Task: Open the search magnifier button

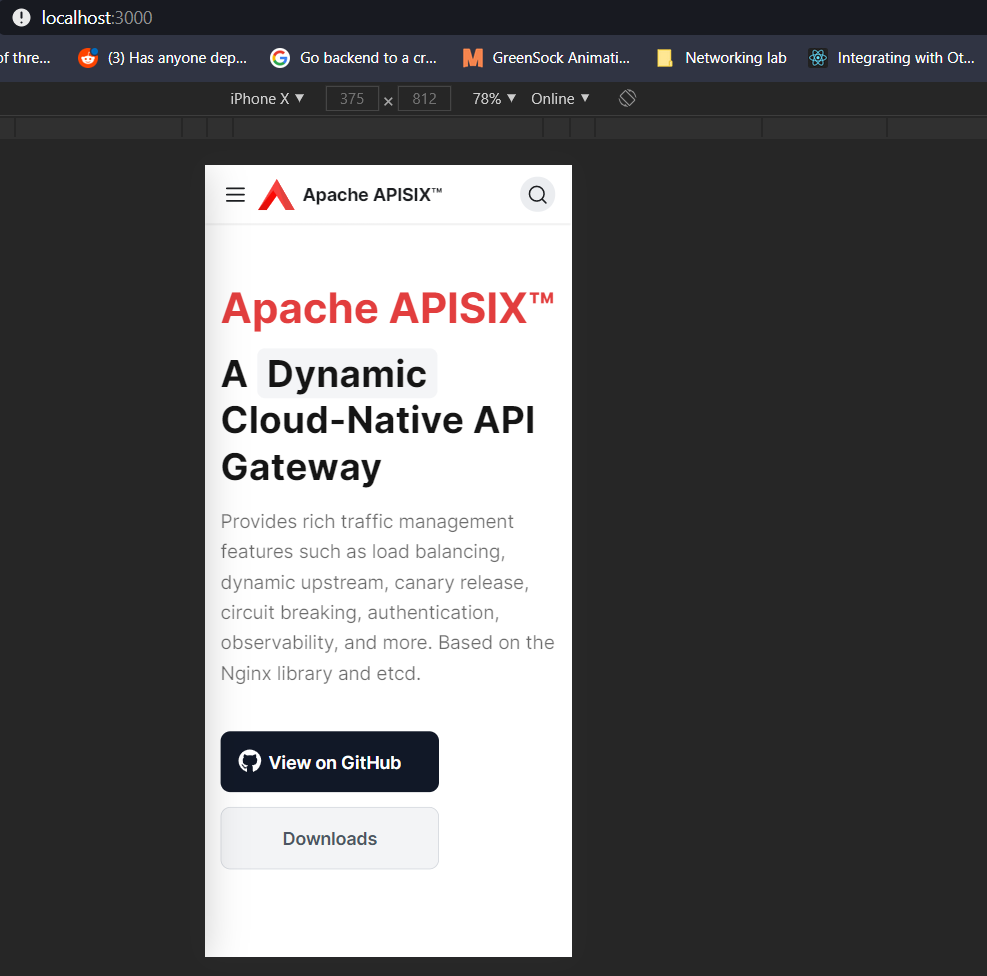Action: coord(537,194)
